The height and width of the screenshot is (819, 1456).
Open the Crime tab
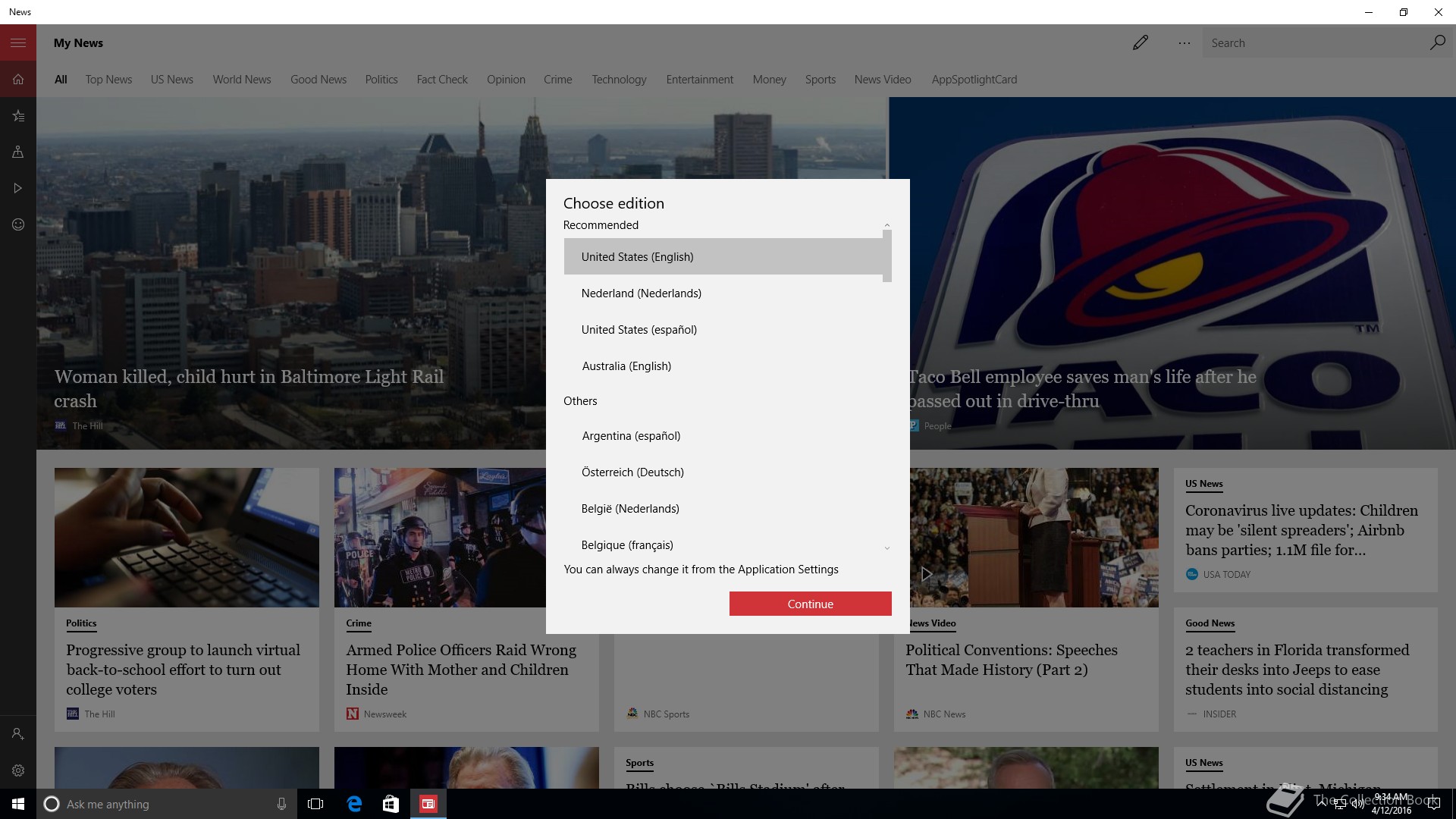click(558, 80)
